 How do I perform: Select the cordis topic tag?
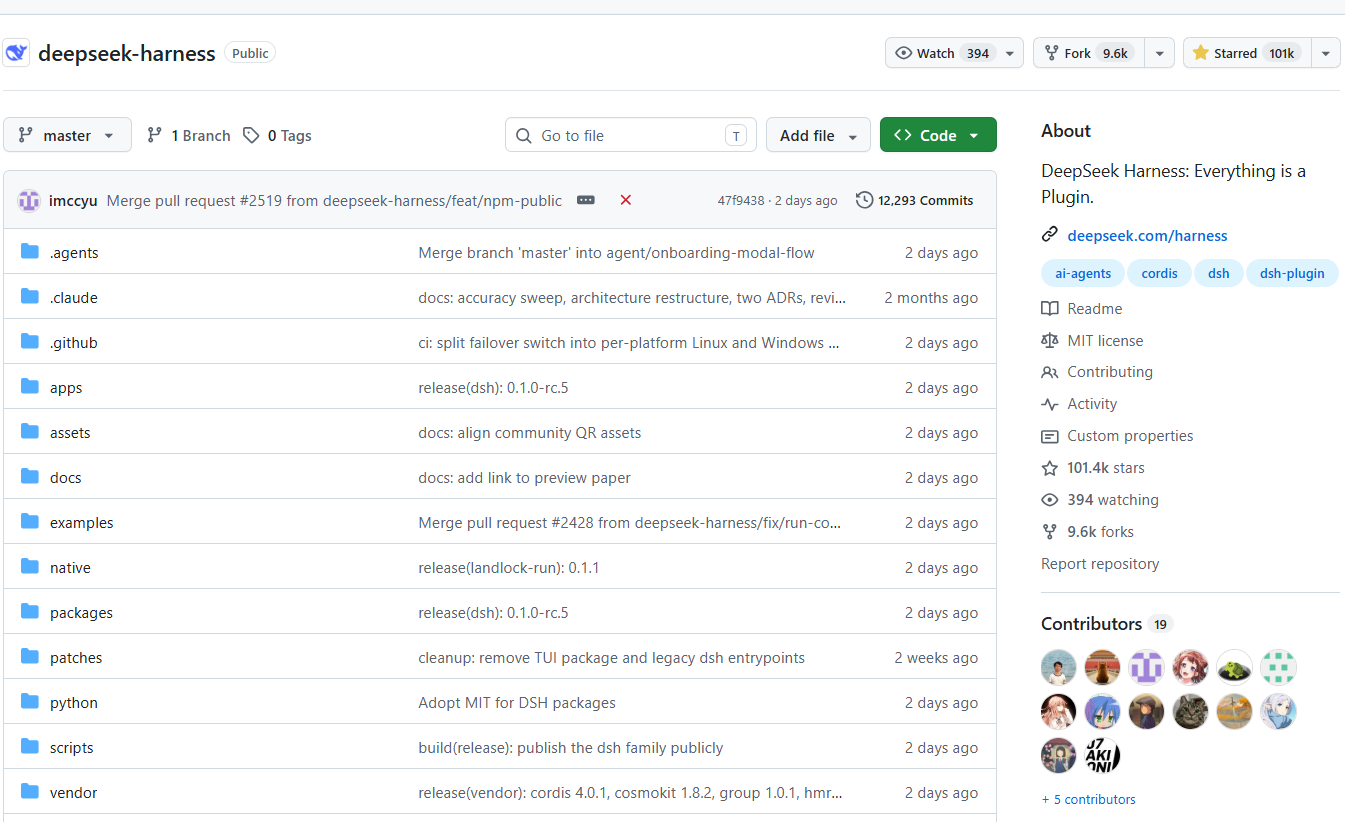click(x=1159, y=273)
